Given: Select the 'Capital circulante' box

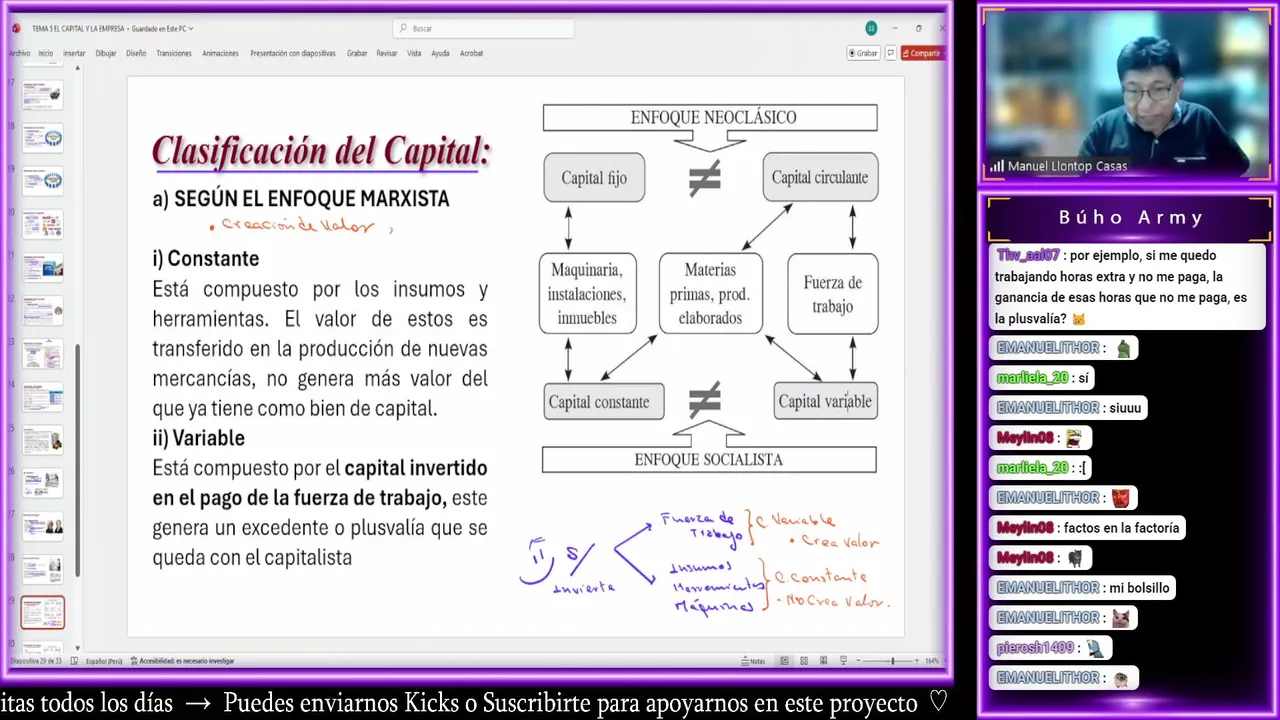Looking at the screenshot, I should [820, 177].
